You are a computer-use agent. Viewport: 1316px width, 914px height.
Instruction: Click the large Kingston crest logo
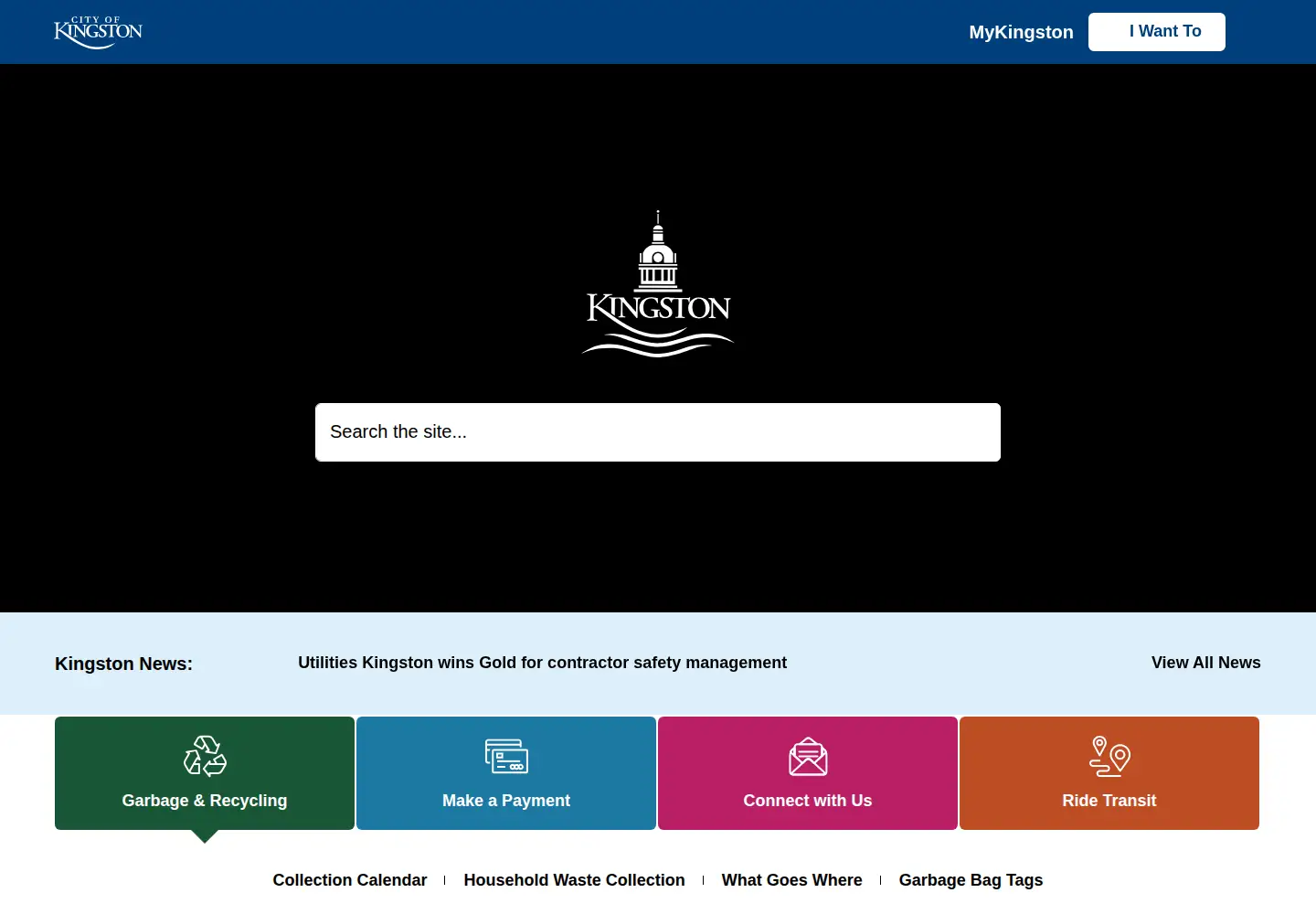click(658, 283)
